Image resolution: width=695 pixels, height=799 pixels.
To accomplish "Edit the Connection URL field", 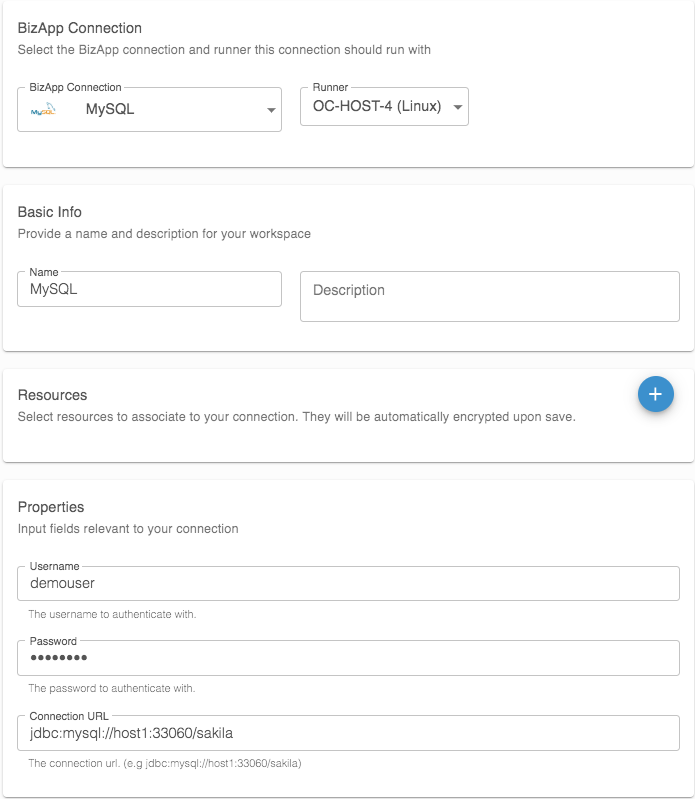I will point(348,732).
